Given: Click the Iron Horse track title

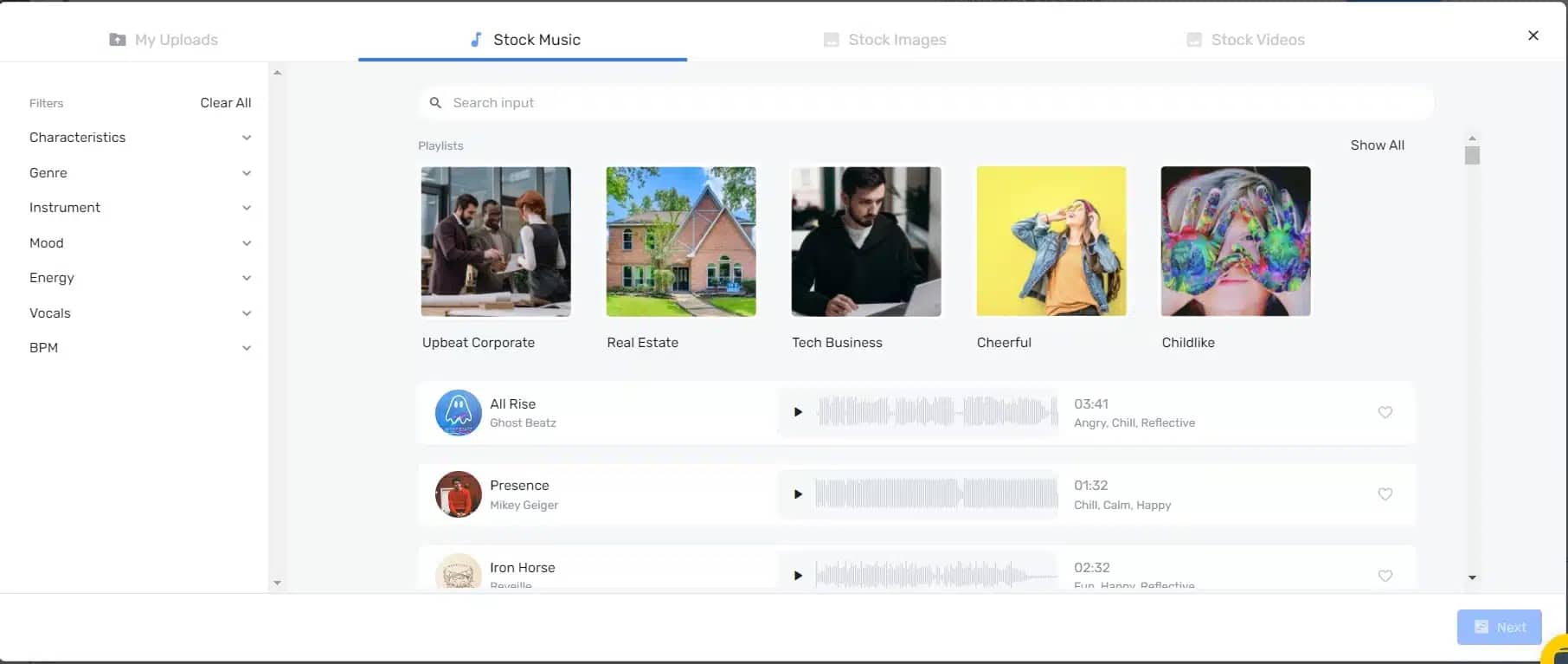Looking at the screenshot, I should [x=522, y=568].
